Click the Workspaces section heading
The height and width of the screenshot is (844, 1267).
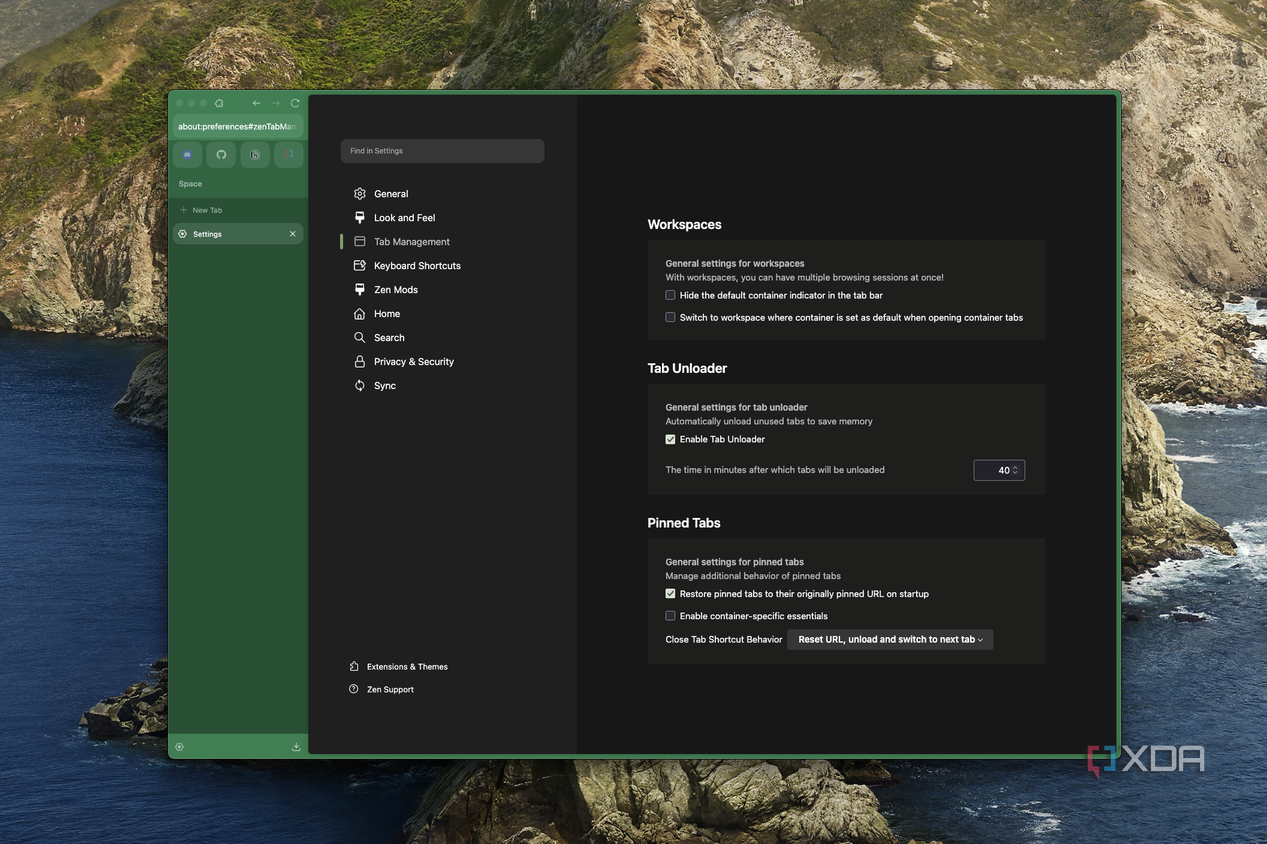[x=684, y=225]
